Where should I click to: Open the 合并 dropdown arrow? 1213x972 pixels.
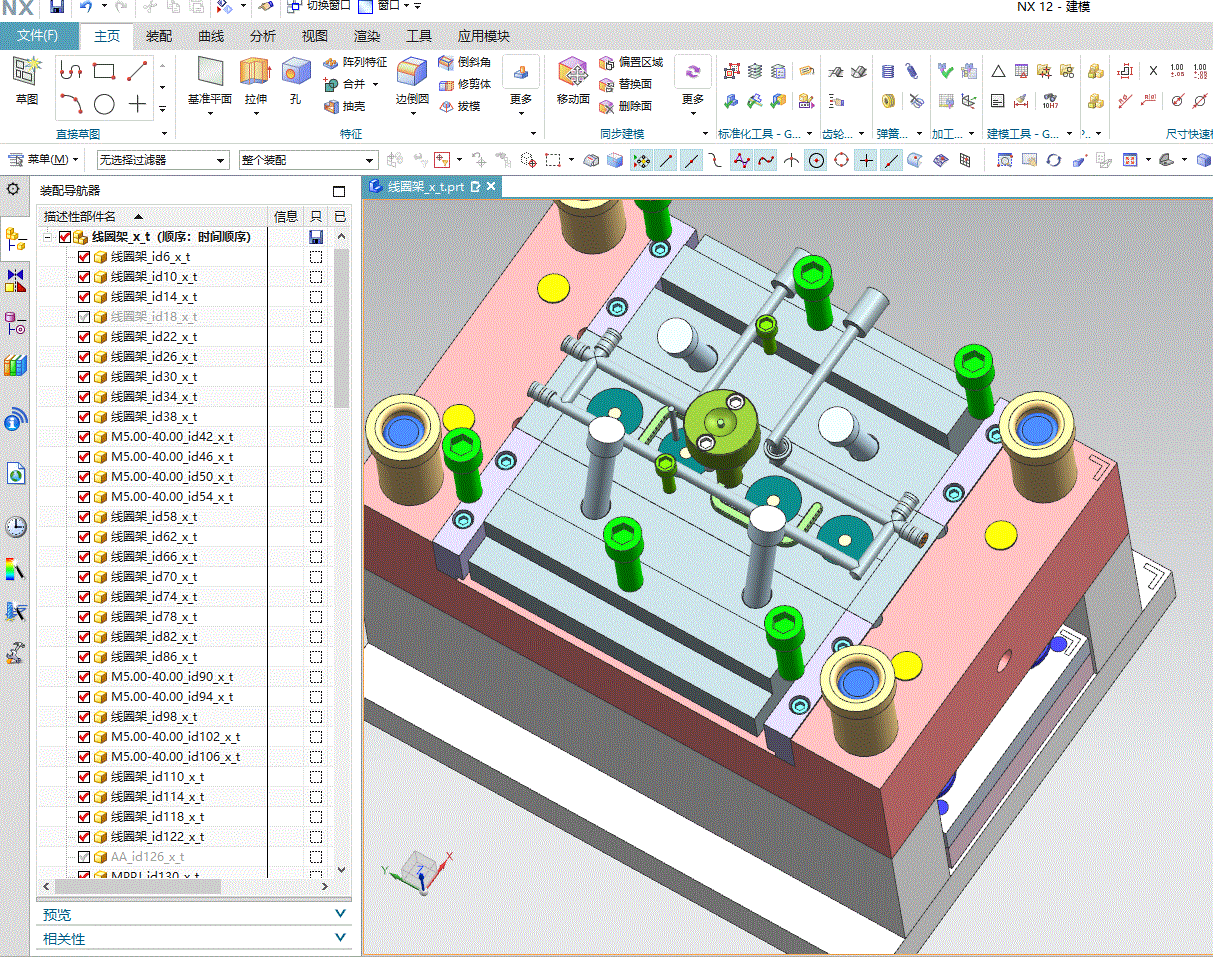point(376,85)
